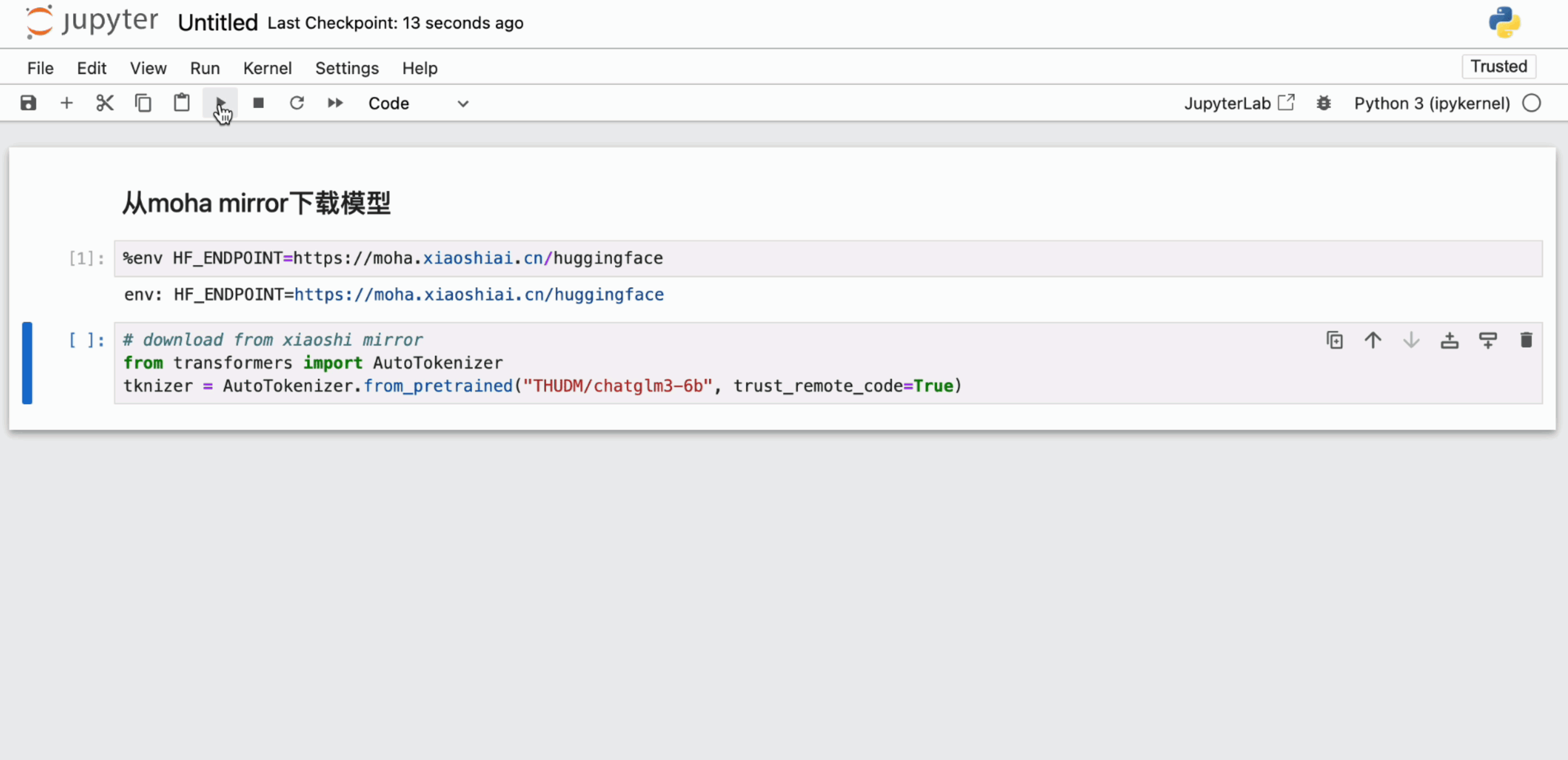Enable the debugger with the bug icon
1568x760 pixels.
click(x=1323, y=103)
